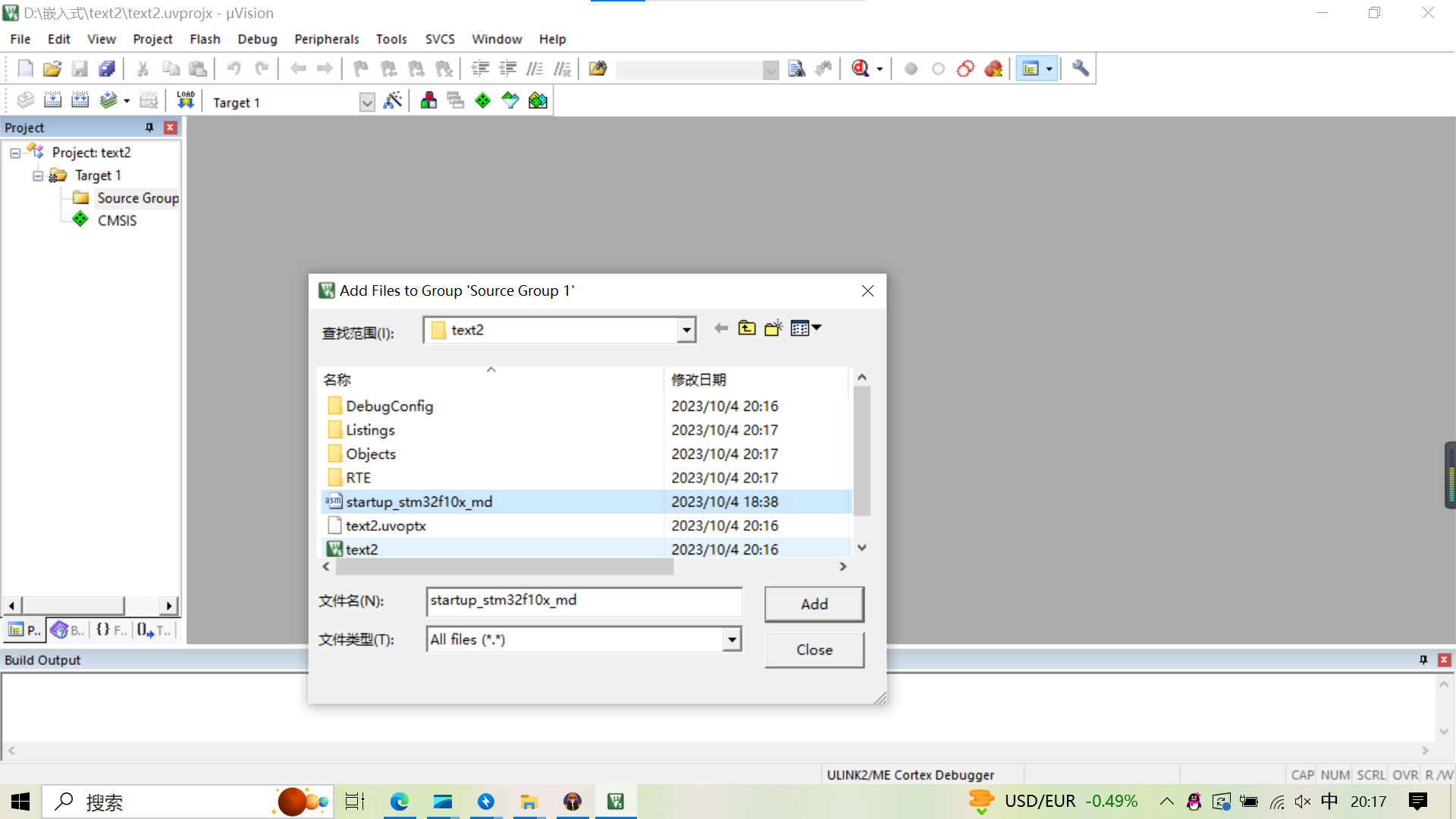Open Microsoft Edge from taskbar
The width and height of the screenshot is (1456, 819).
coord(399,802)
